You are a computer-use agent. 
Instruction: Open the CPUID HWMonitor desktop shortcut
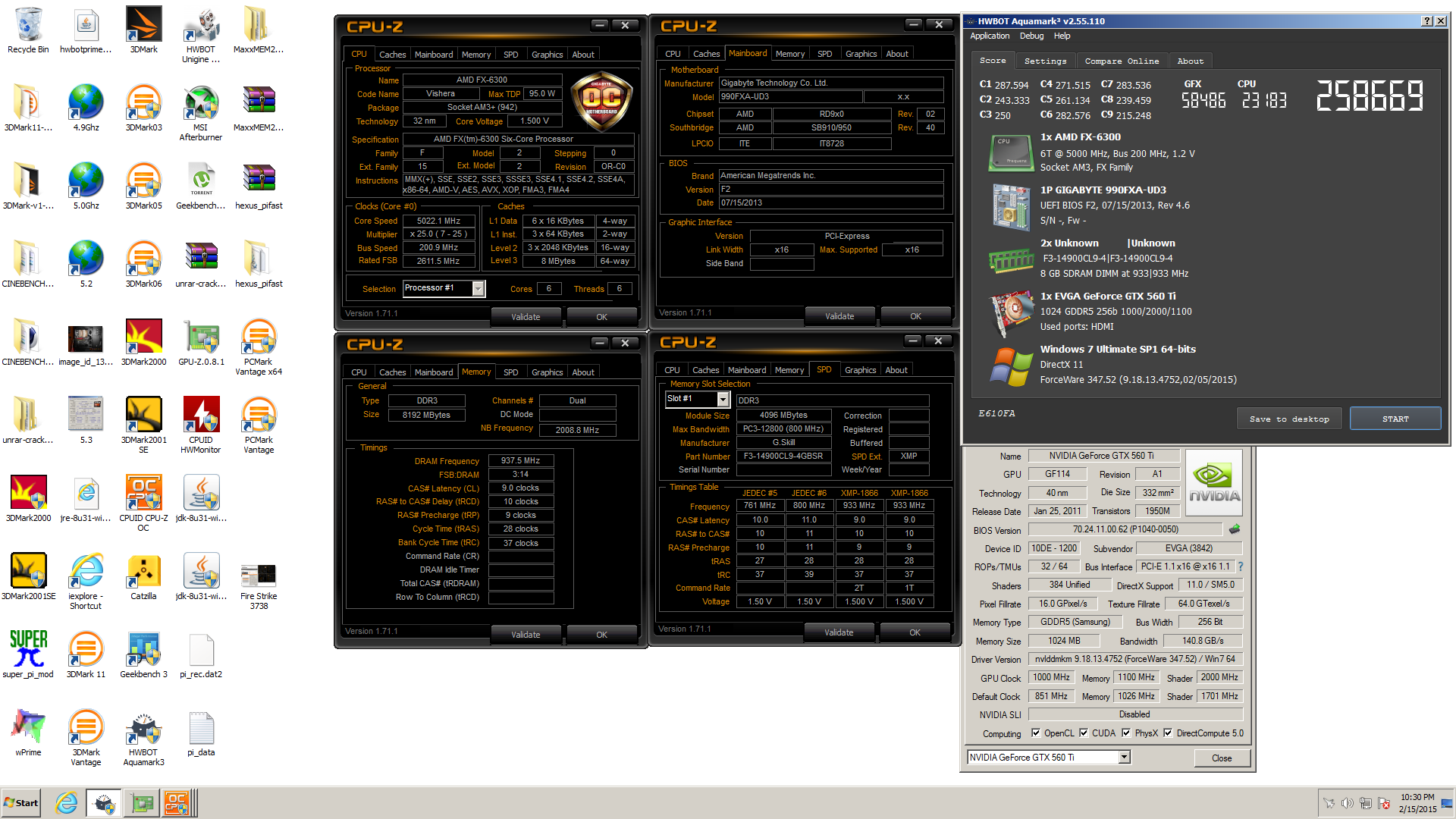[x=201, y=425]
